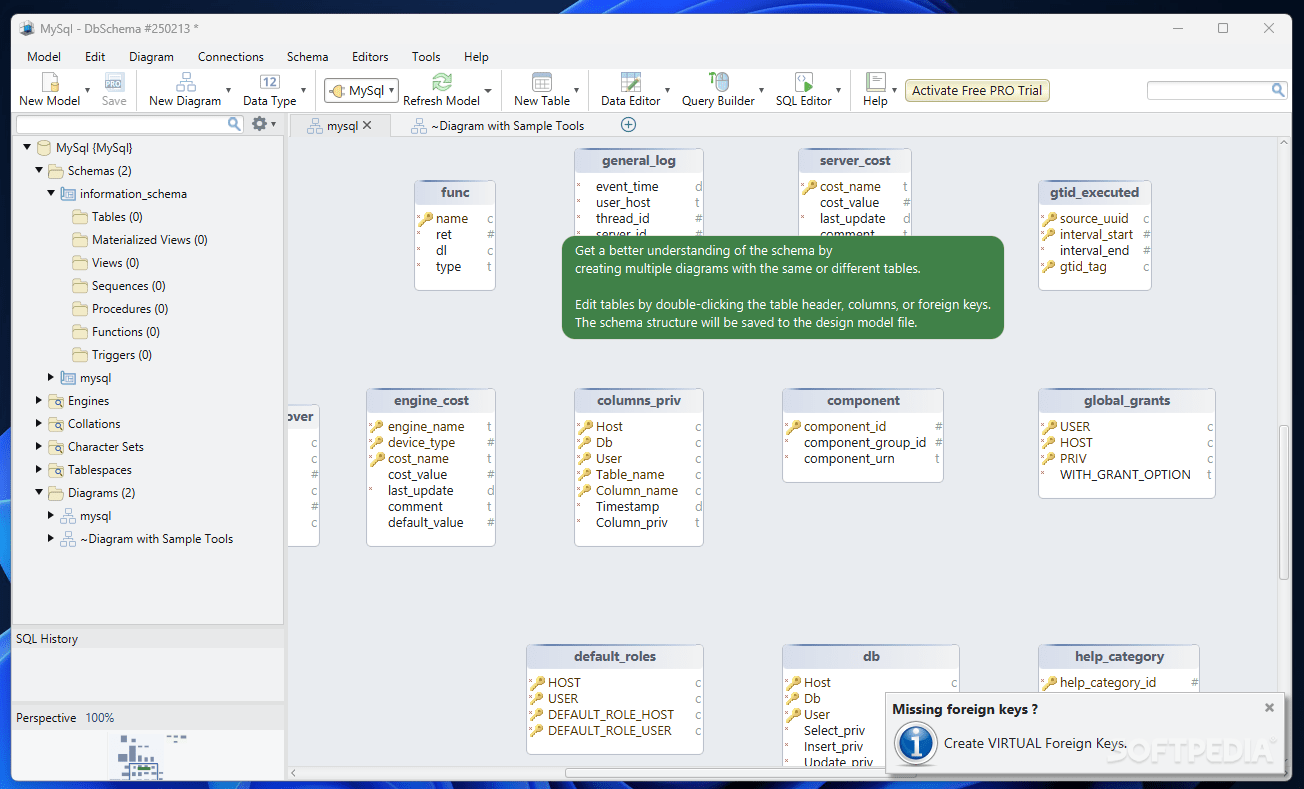Expand the Tablespaces tree node
This screenshot has height=789, width=1304.
pos(39,470)
